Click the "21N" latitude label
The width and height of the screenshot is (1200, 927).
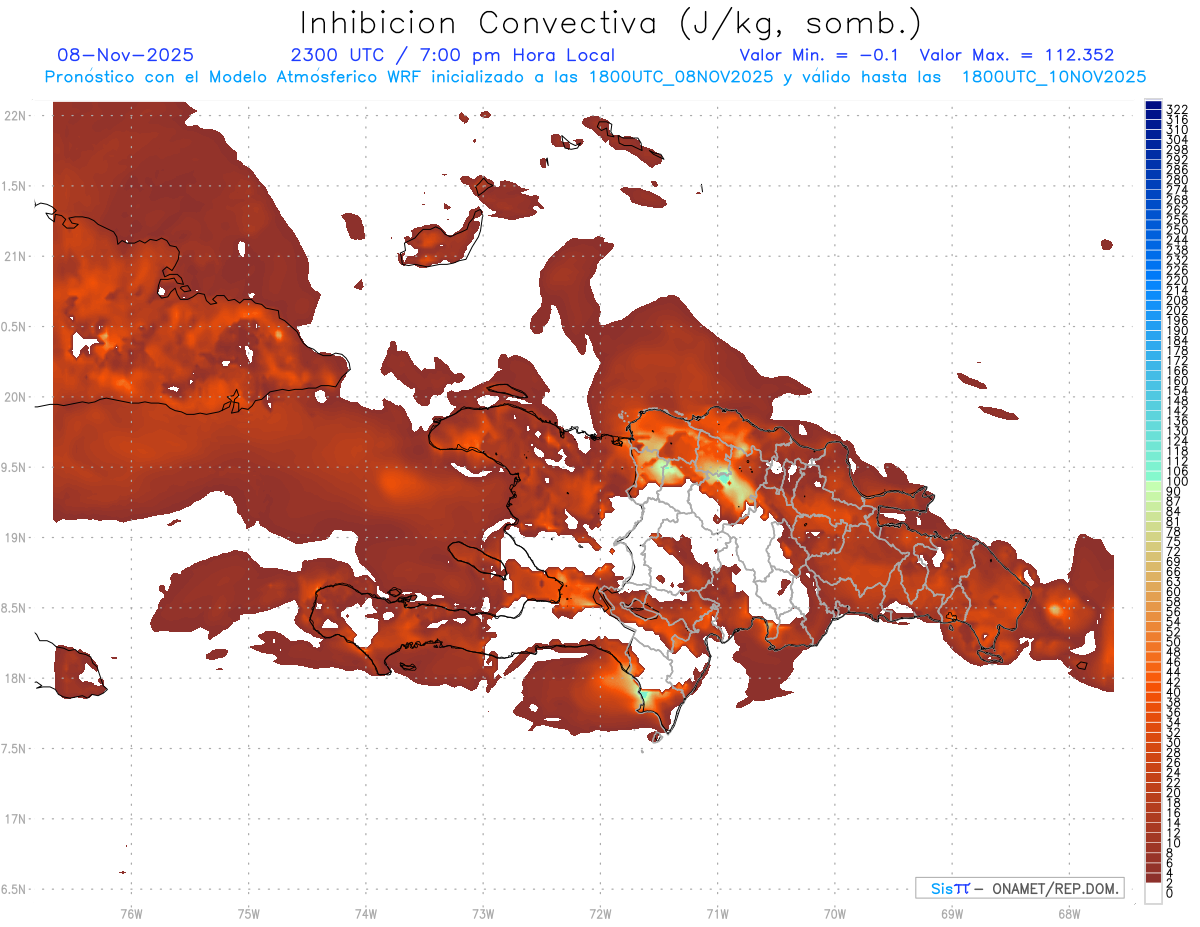[x=15, y=256]
